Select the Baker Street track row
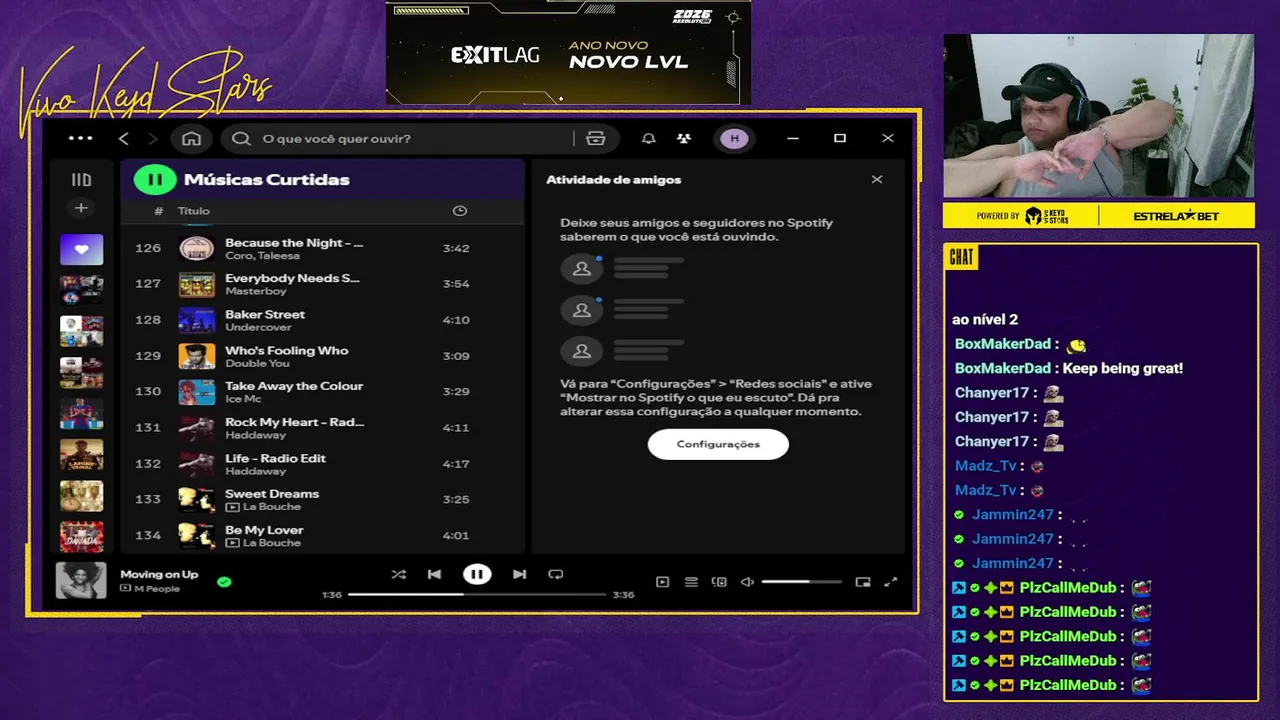Viewport: 1280px width, 720px height. click(322, 320)
